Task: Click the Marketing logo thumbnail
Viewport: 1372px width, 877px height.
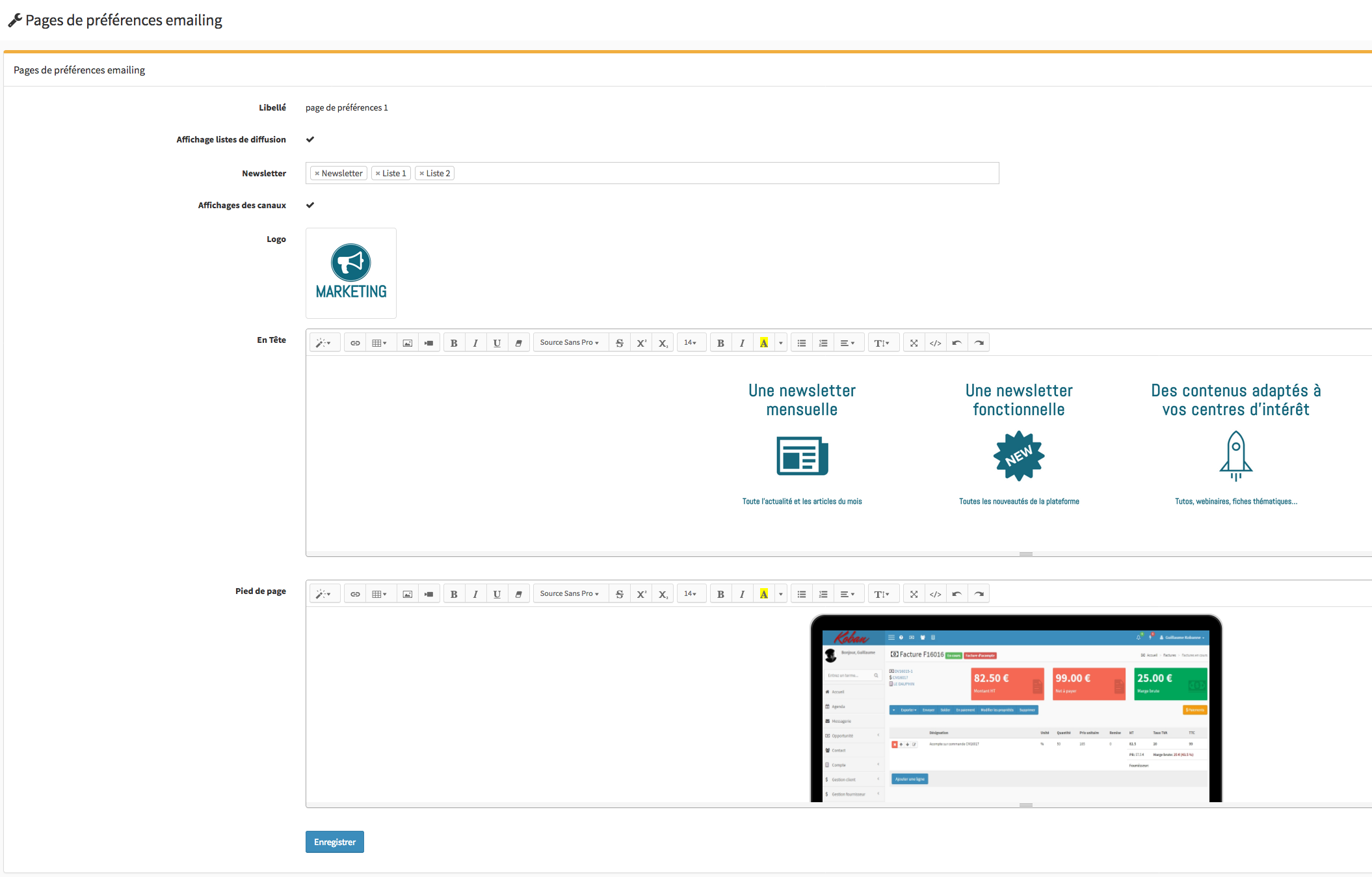Action: point(351,273)
